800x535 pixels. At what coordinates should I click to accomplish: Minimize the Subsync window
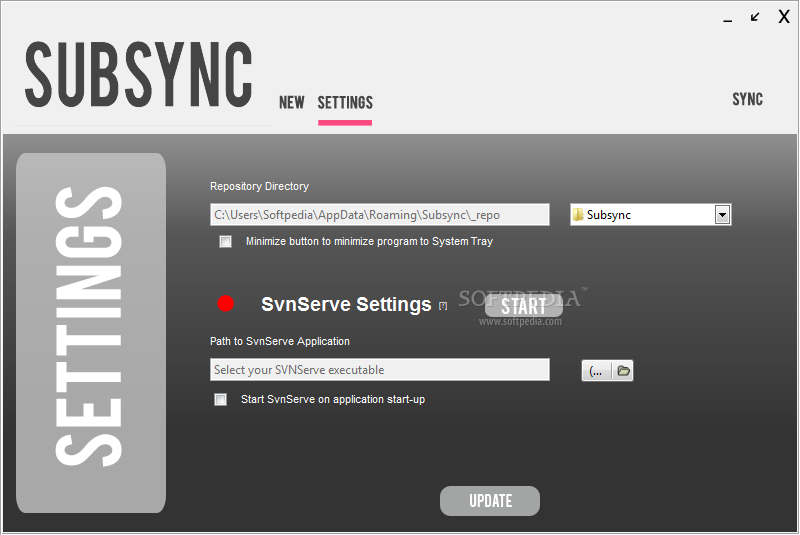(728, 20)
